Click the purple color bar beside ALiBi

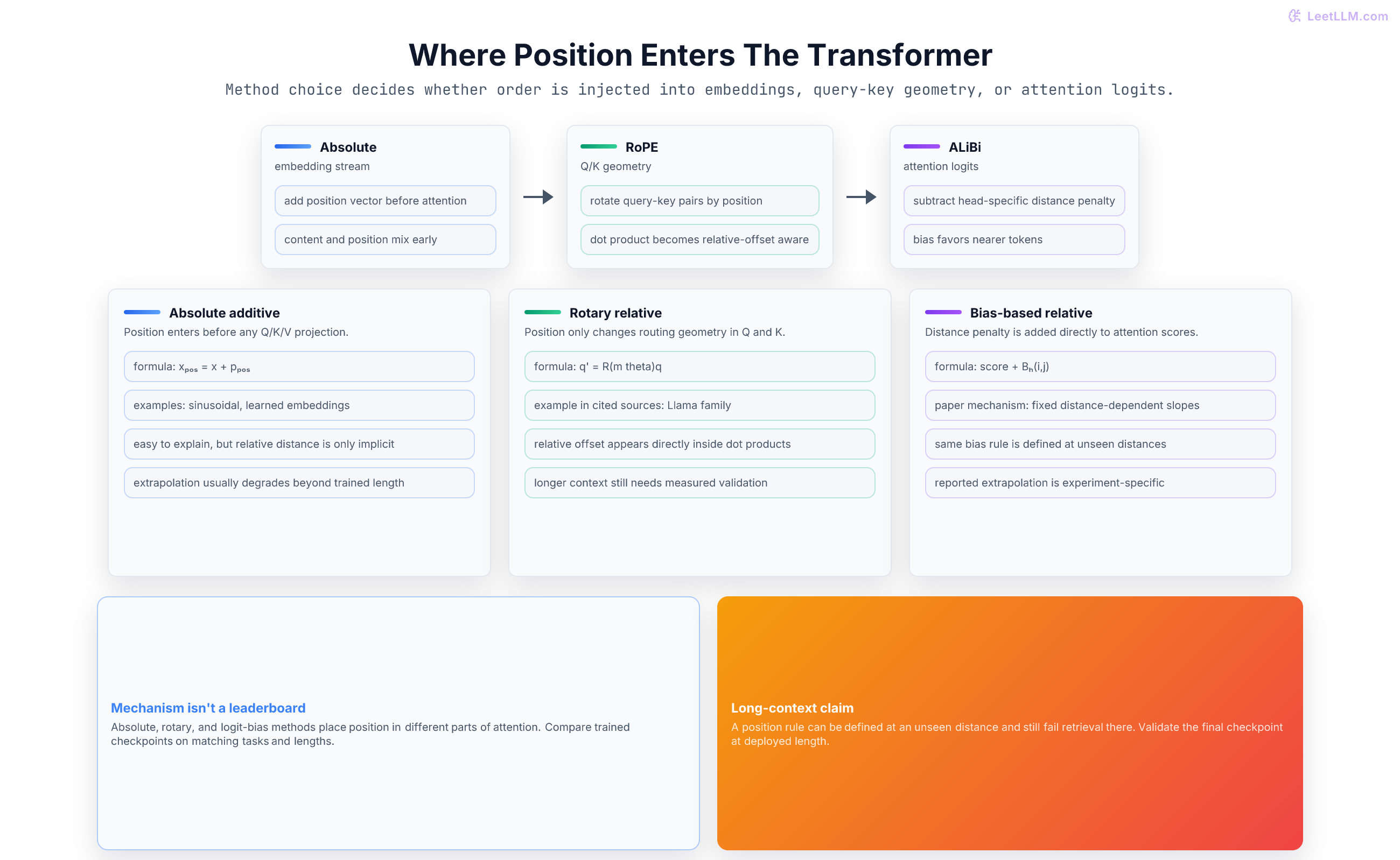921,147
